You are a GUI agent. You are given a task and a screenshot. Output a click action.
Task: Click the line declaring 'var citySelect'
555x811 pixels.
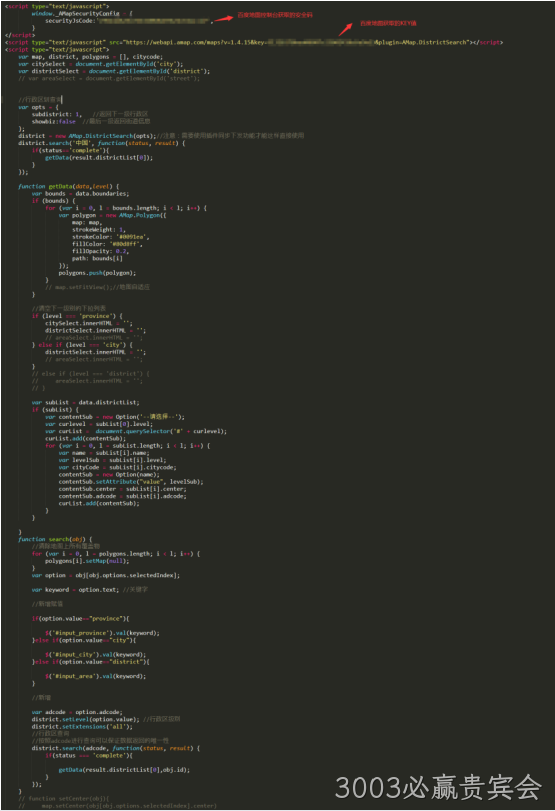coord(101,64)
